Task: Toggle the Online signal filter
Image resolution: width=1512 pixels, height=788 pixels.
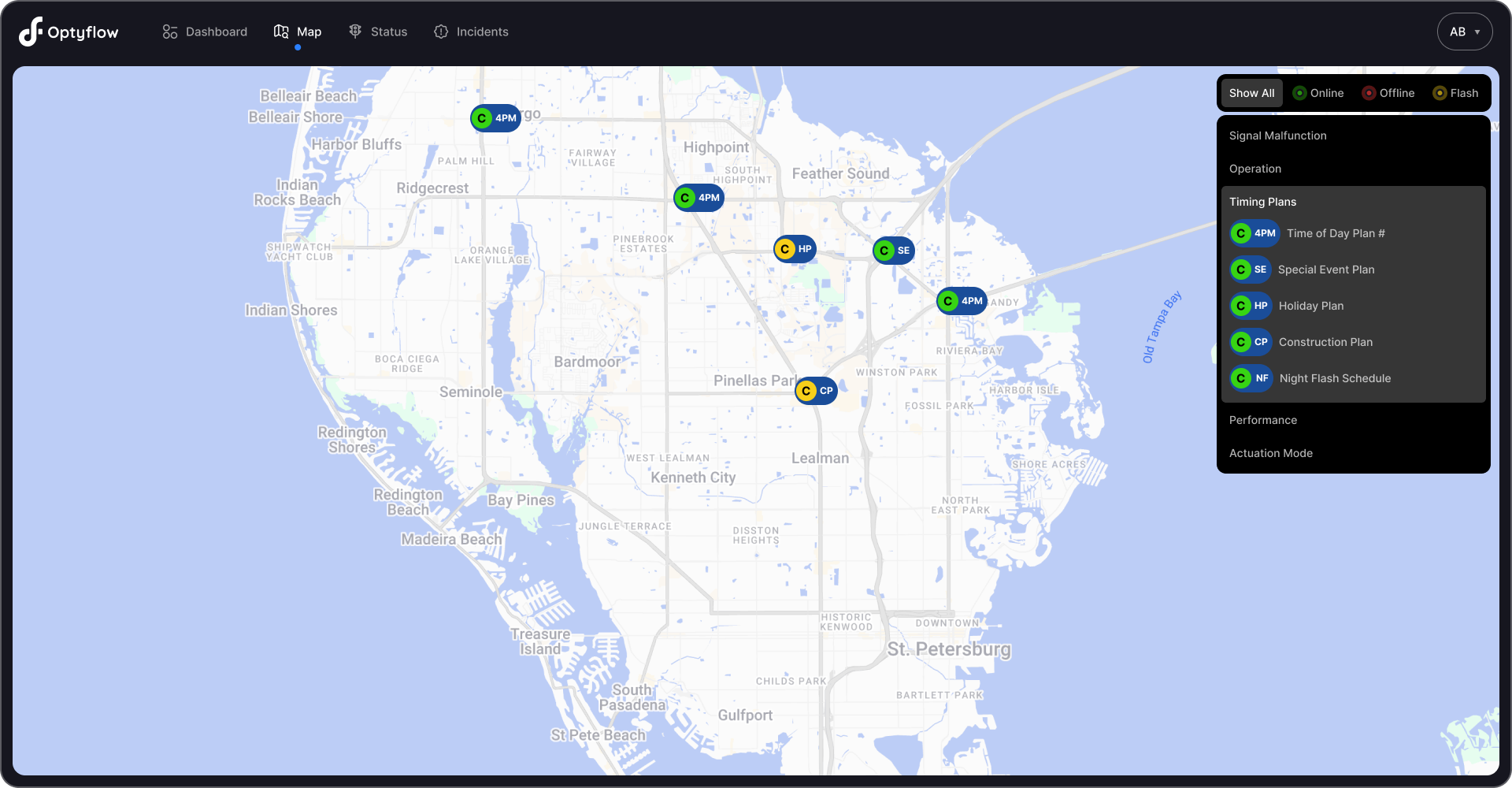Action: (x=1318, y=93)
